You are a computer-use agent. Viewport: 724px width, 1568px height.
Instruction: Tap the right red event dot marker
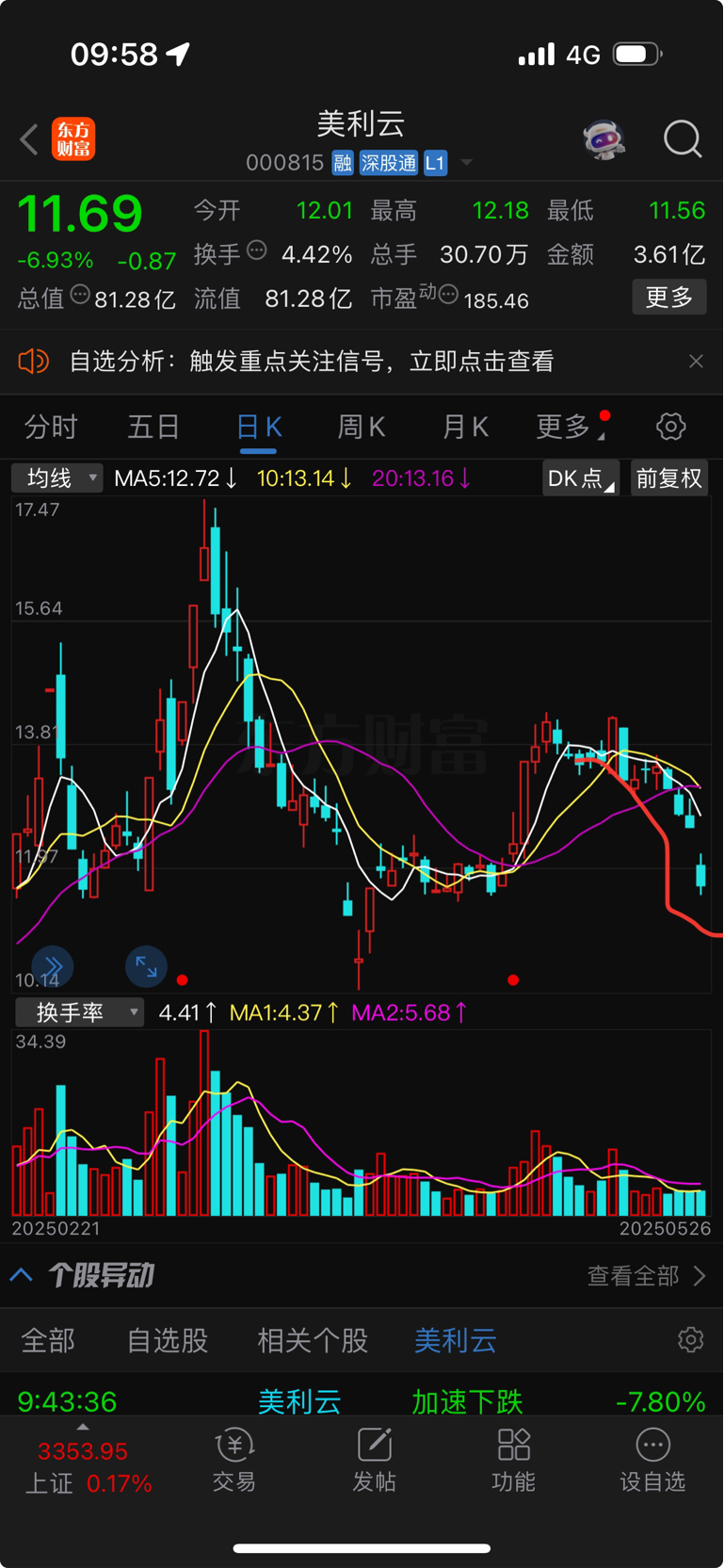click(x=513, y=980)
